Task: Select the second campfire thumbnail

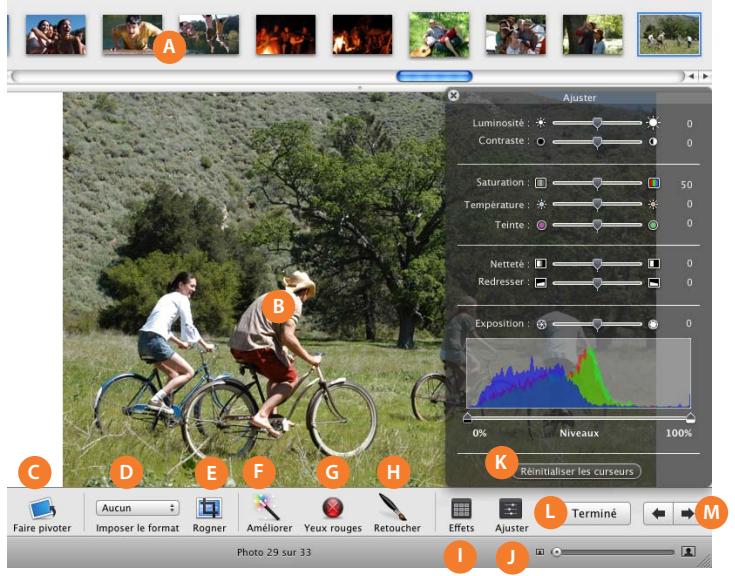Action: [362, 34]
